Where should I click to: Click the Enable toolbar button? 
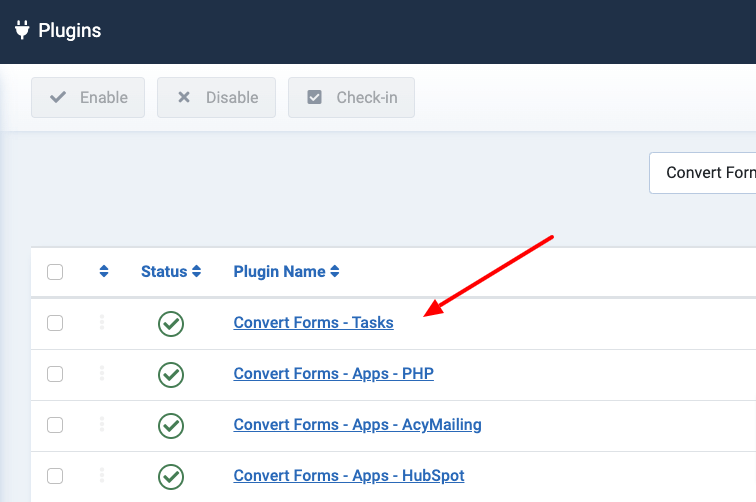(x=88, y=97)
